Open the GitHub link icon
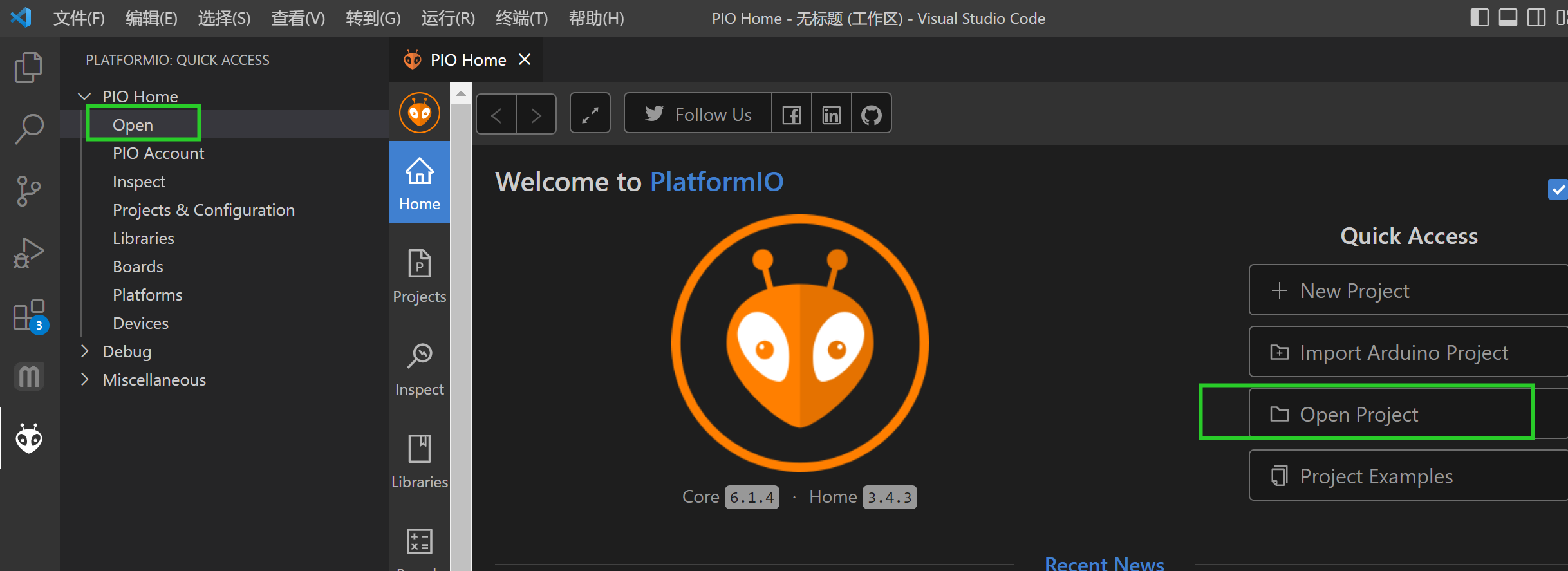Image resolution: width=1568 pixels, height=571 pixels. coord(871,115)
